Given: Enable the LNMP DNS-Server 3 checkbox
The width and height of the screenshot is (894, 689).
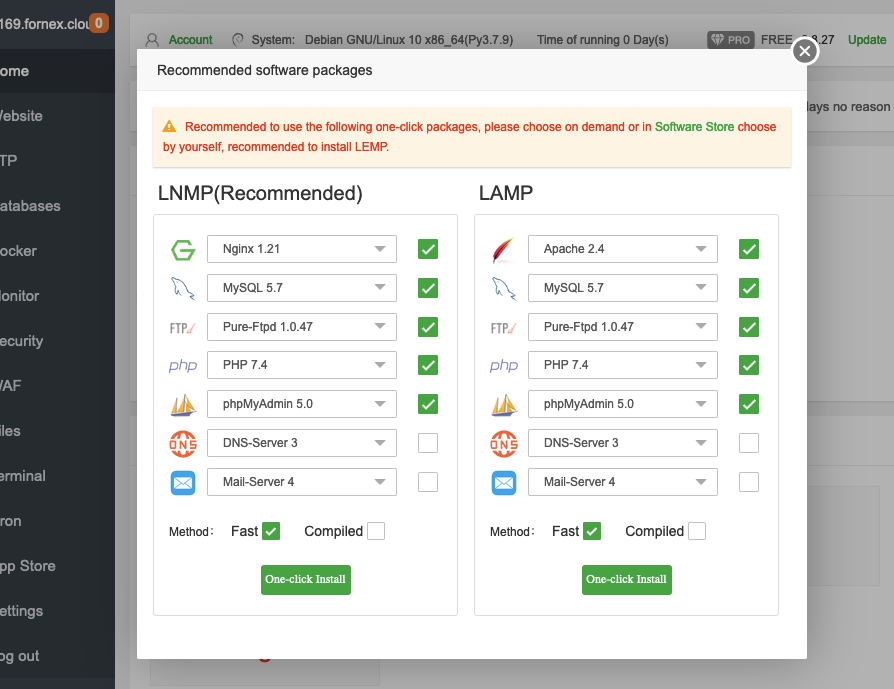Looking at the screenshot, I should [x=428, y=443].
